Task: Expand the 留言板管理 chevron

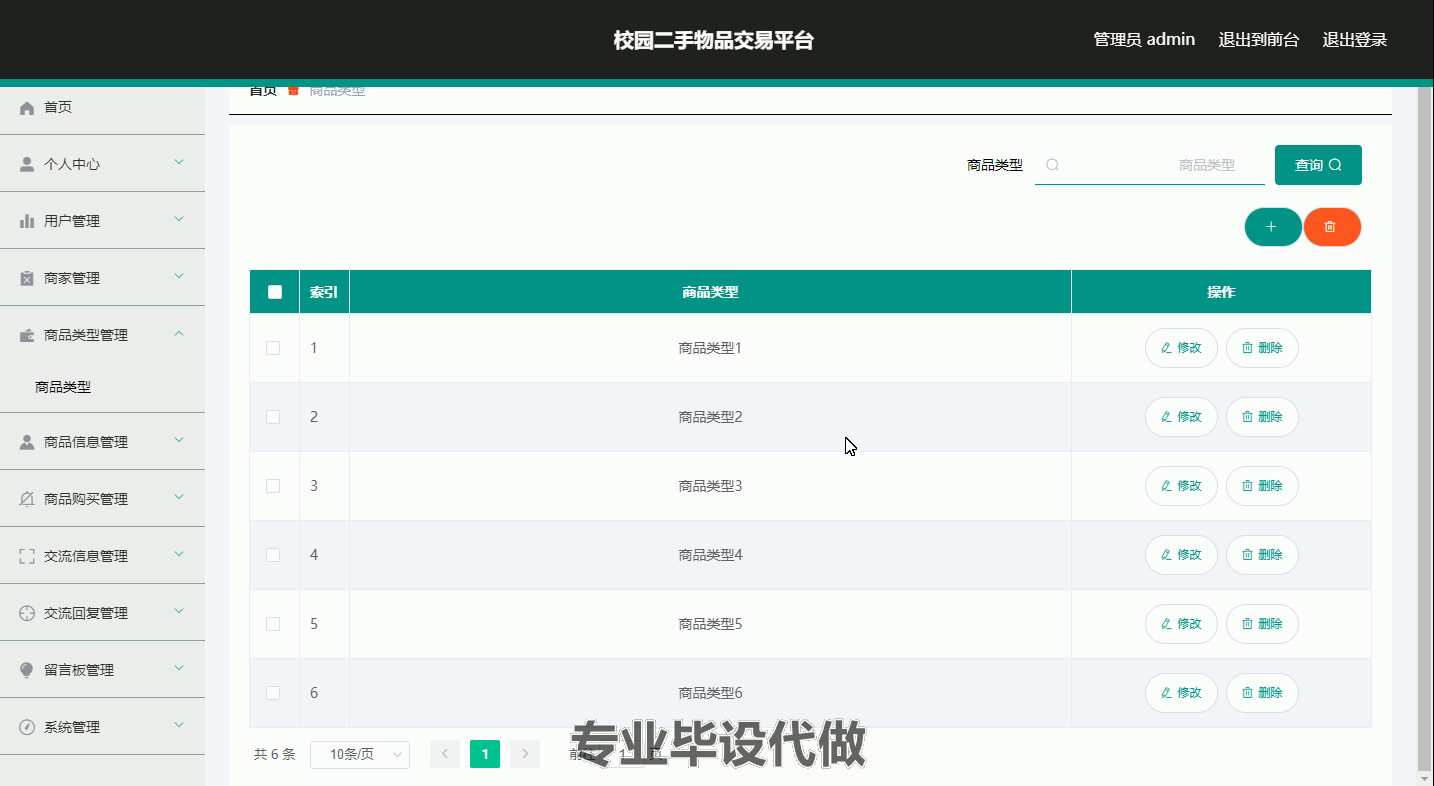Action: 179,668
